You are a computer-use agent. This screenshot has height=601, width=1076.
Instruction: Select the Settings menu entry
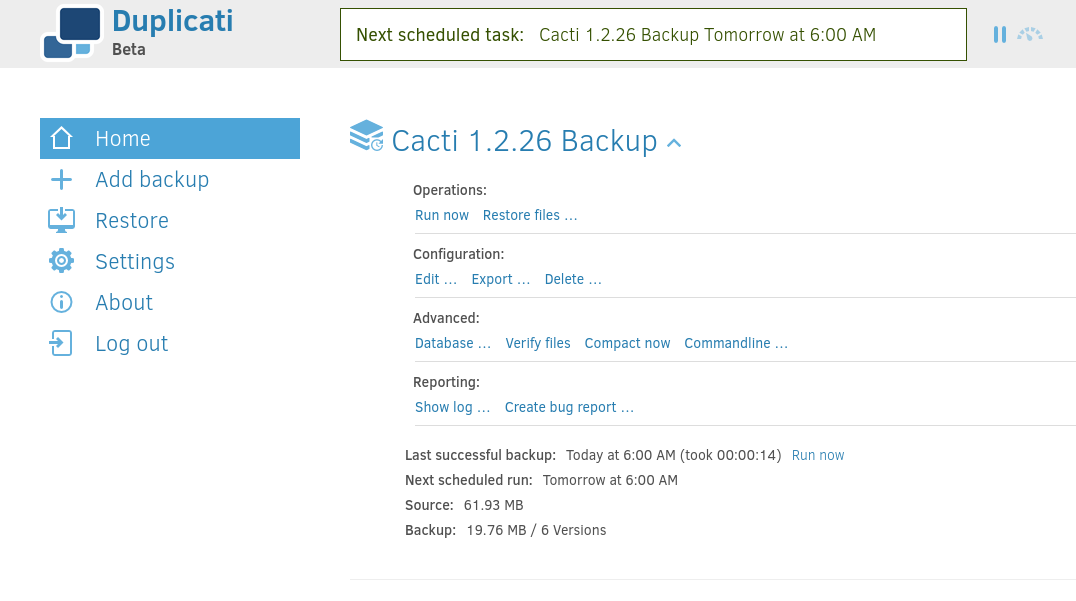click(135, 261)
